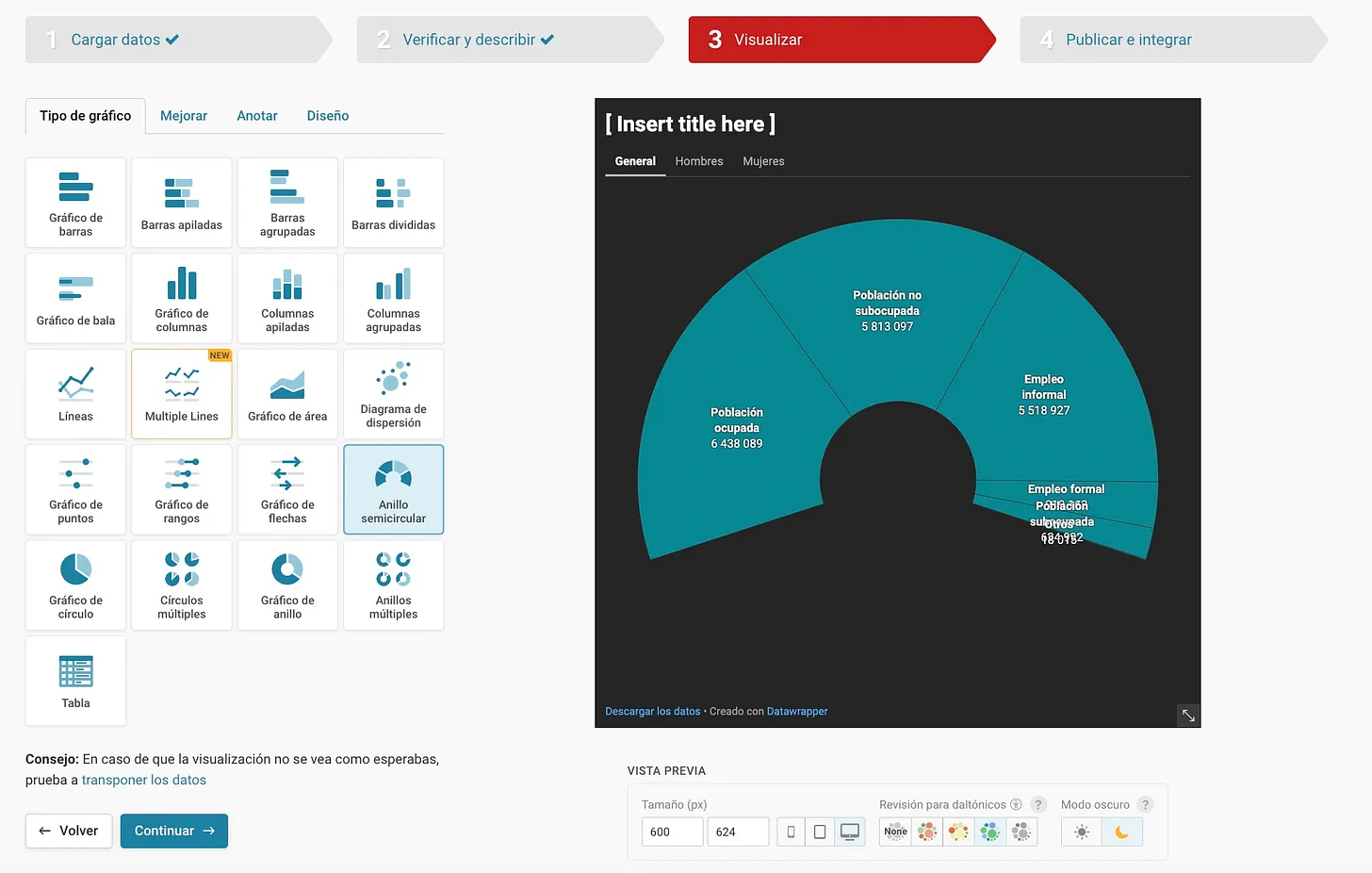Select the Multiple Lines chart type
This screenshot has width=1372, height=873.
[181, 393]
